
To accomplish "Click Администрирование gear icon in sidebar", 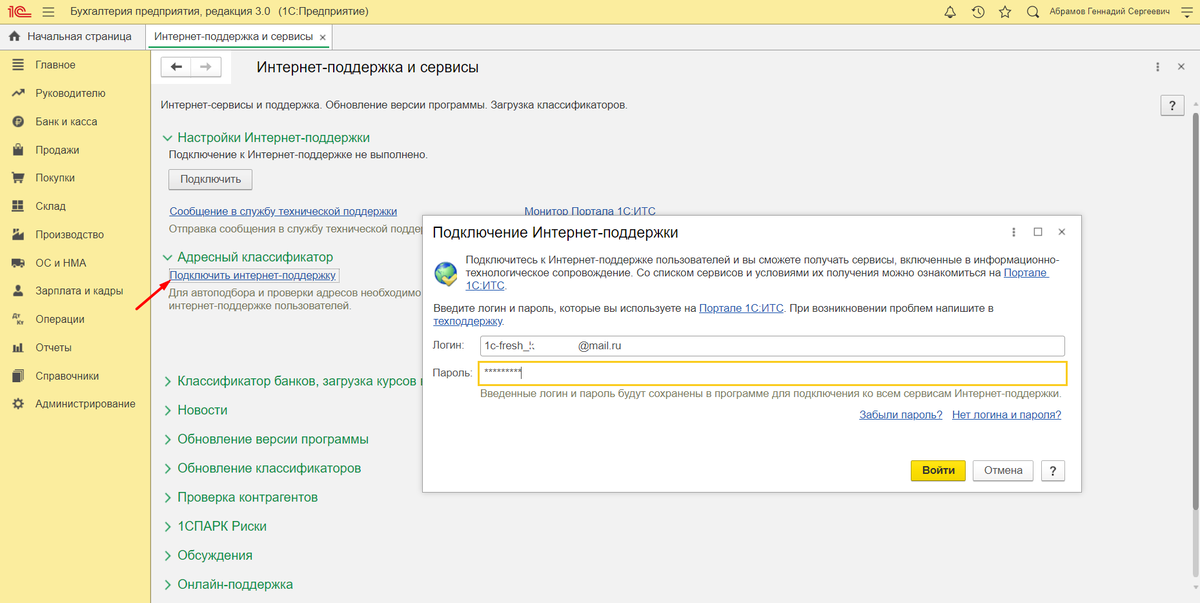I will click(17, 404).
